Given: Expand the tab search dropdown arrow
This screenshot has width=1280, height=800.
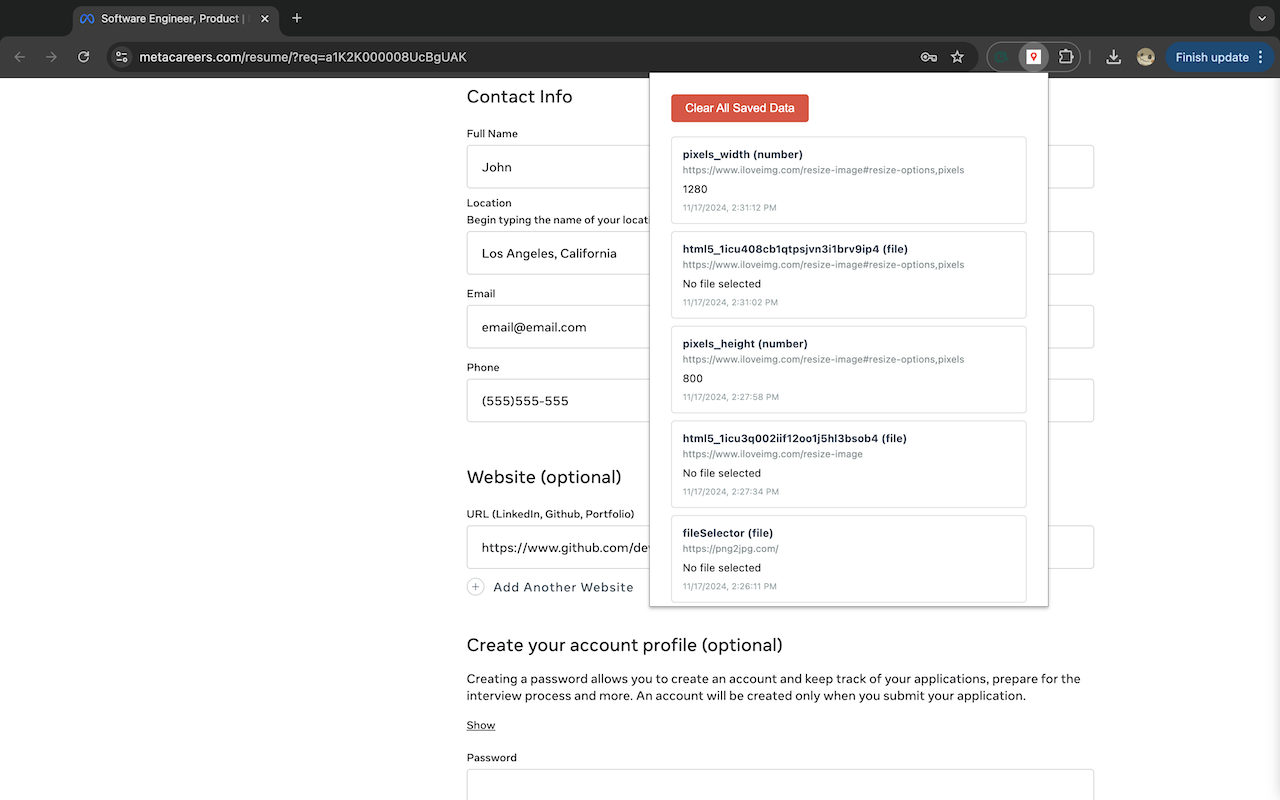Looking at the screenshot, I should (1260, 18).
